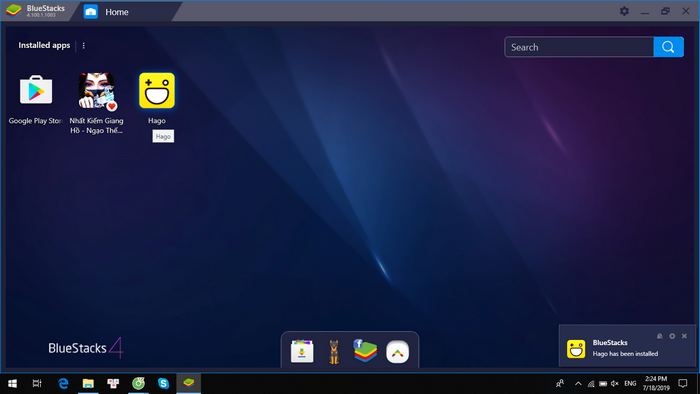Mute notifications using popup bell icon
The height and width of the screenshot is (394, 700).
click(x=659, y=336)
